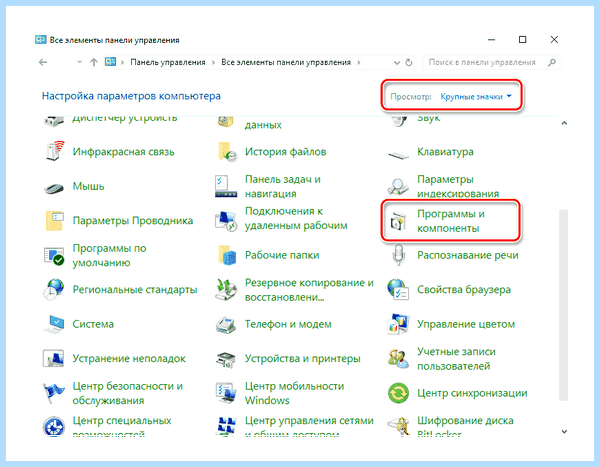Image resolution: width=600 pixels, height=467 pixels.
Task: Refresh the control panel view
Action: pos(409,62)
